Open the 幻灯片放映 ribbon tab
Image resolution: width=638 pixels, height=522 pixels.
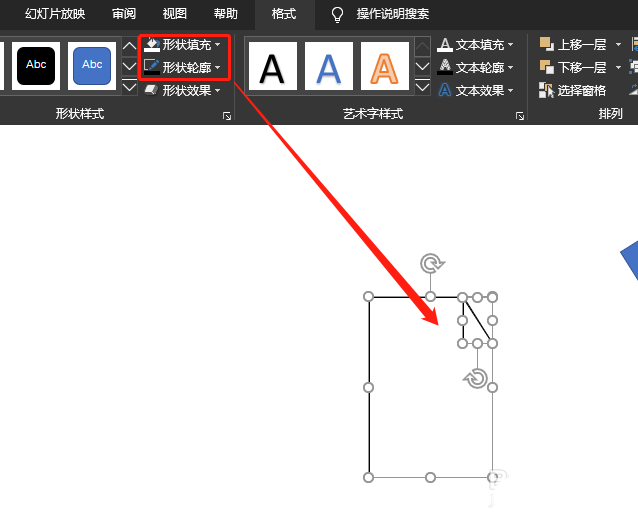(x=55, y=14)
